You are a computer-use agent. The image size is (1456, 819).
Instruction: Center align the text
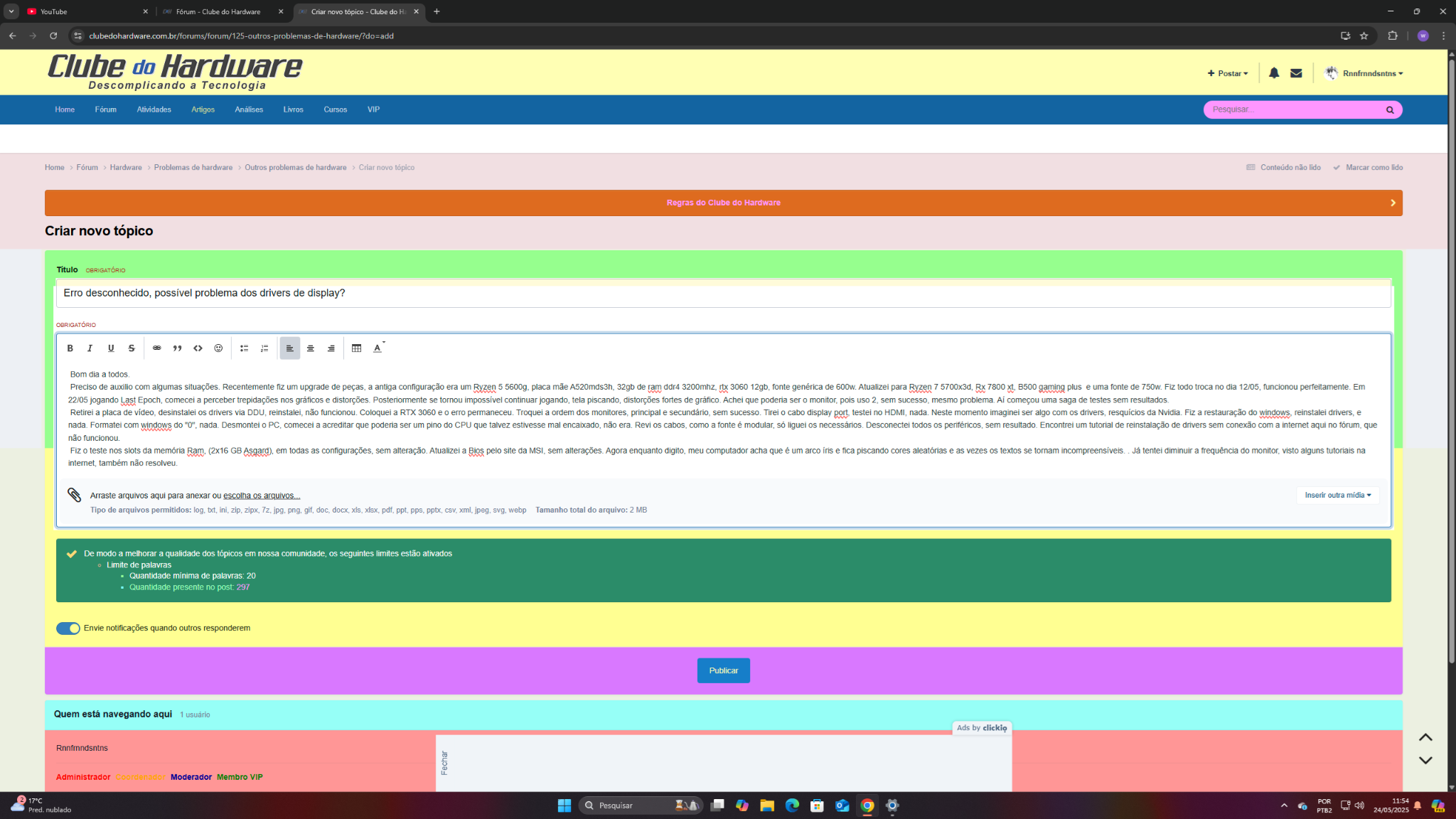click(310, 348)
